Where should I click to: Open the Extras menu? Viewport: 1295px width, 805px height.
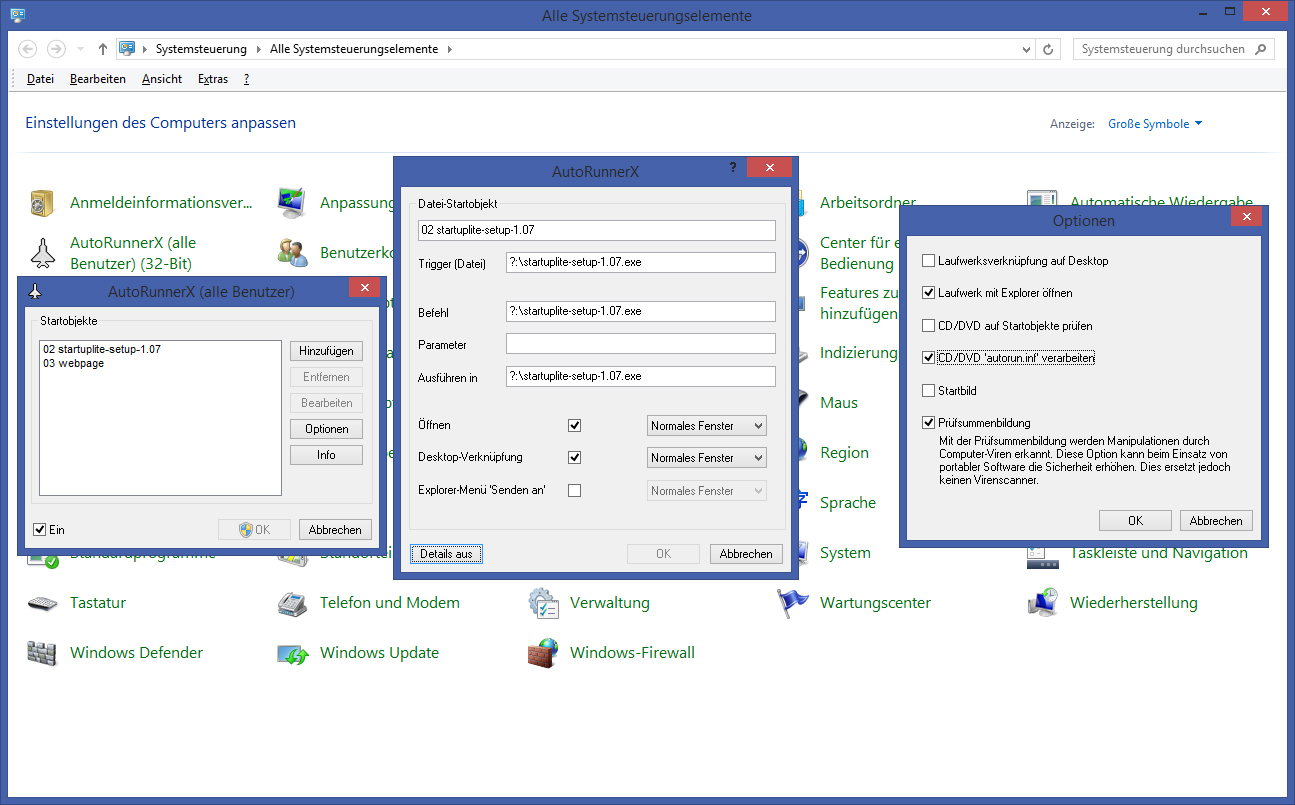(213, 79)
